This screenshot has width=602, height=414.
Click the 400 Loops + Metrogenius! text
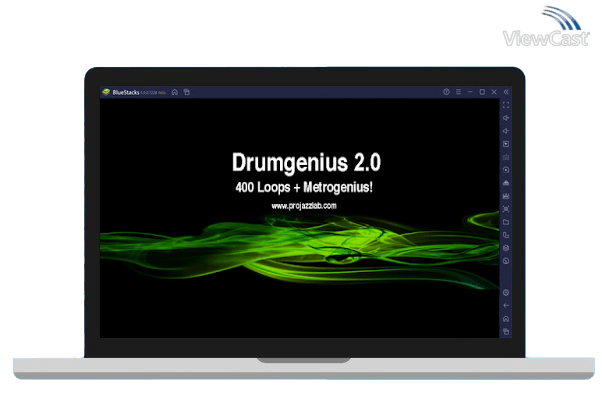point(304,187)
